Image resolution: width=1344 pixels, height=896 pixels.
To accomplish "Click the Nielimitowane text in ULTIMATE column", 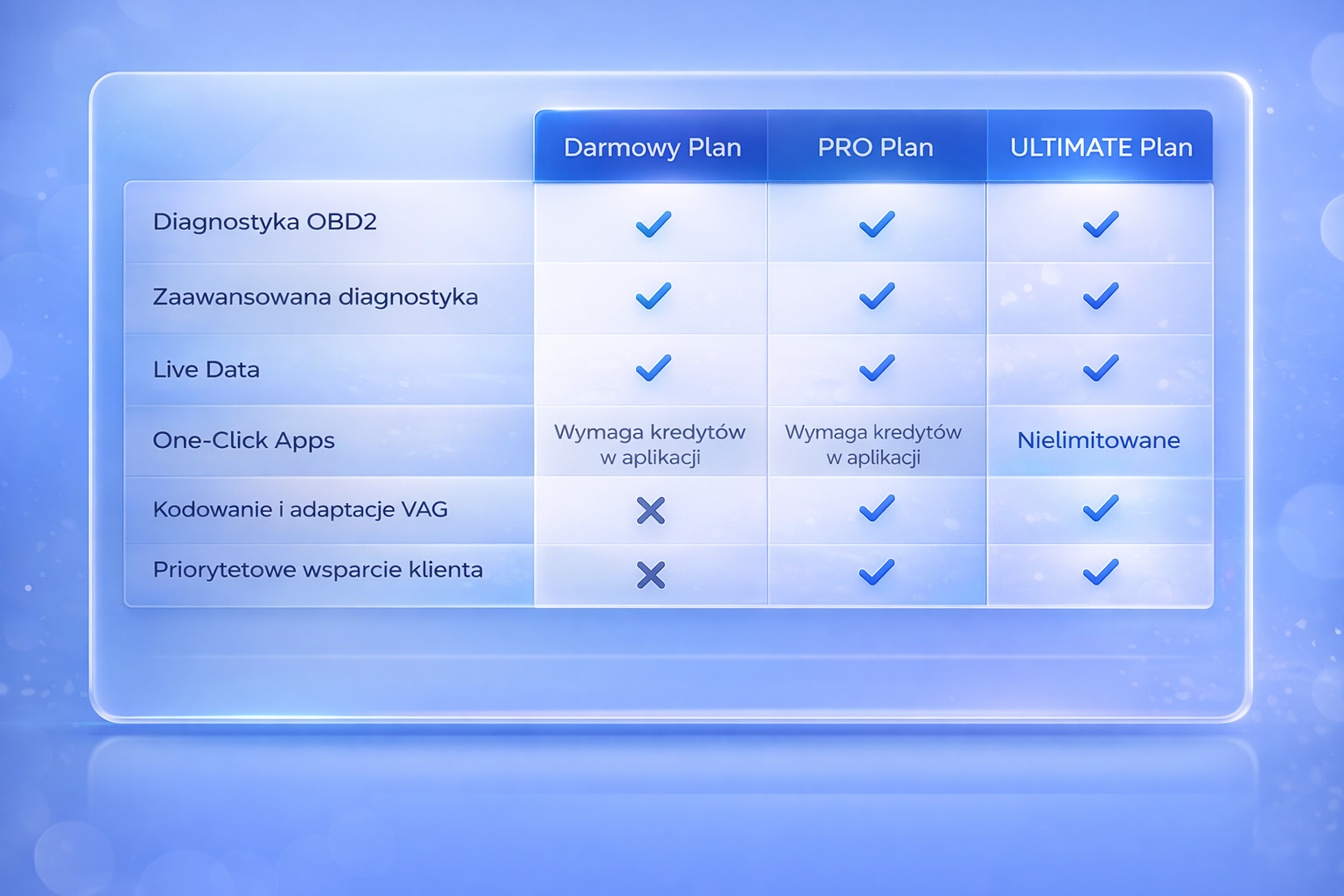I will [1098, 440].
